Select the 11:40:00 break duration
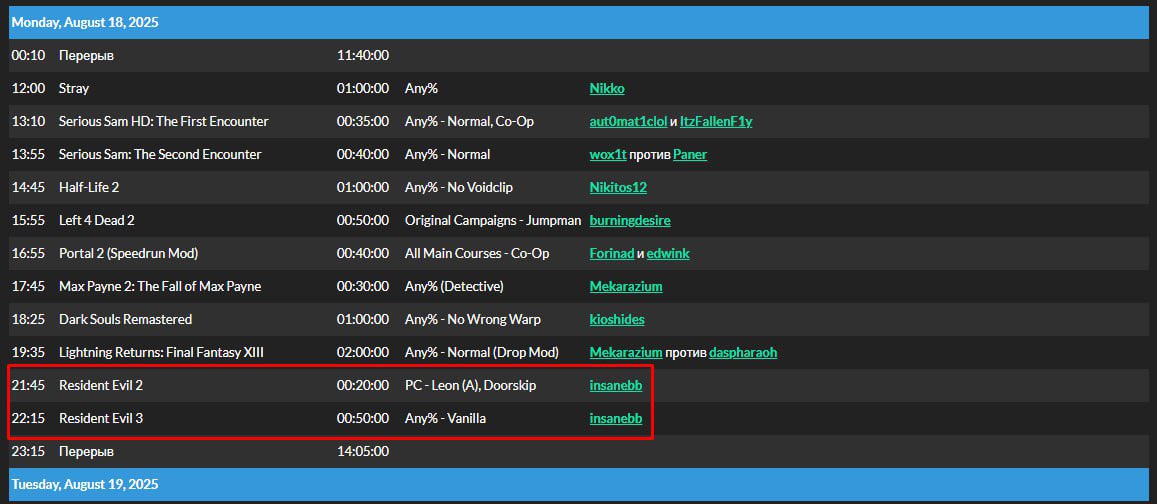The image size is (1157, 504). coord(363,55)
